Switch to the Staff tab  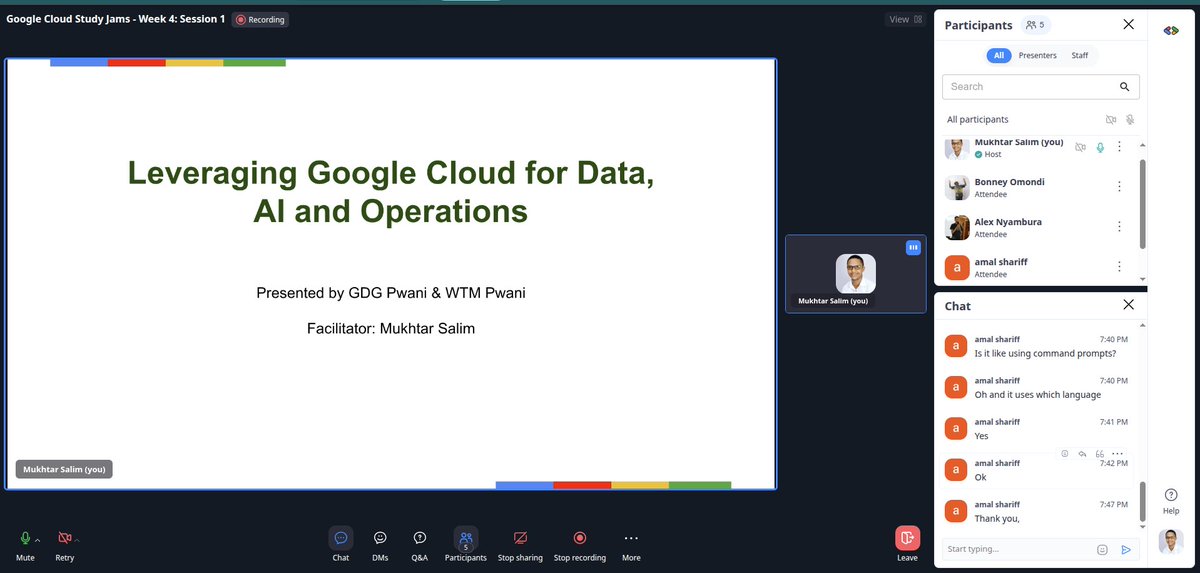pos(1080,55)
